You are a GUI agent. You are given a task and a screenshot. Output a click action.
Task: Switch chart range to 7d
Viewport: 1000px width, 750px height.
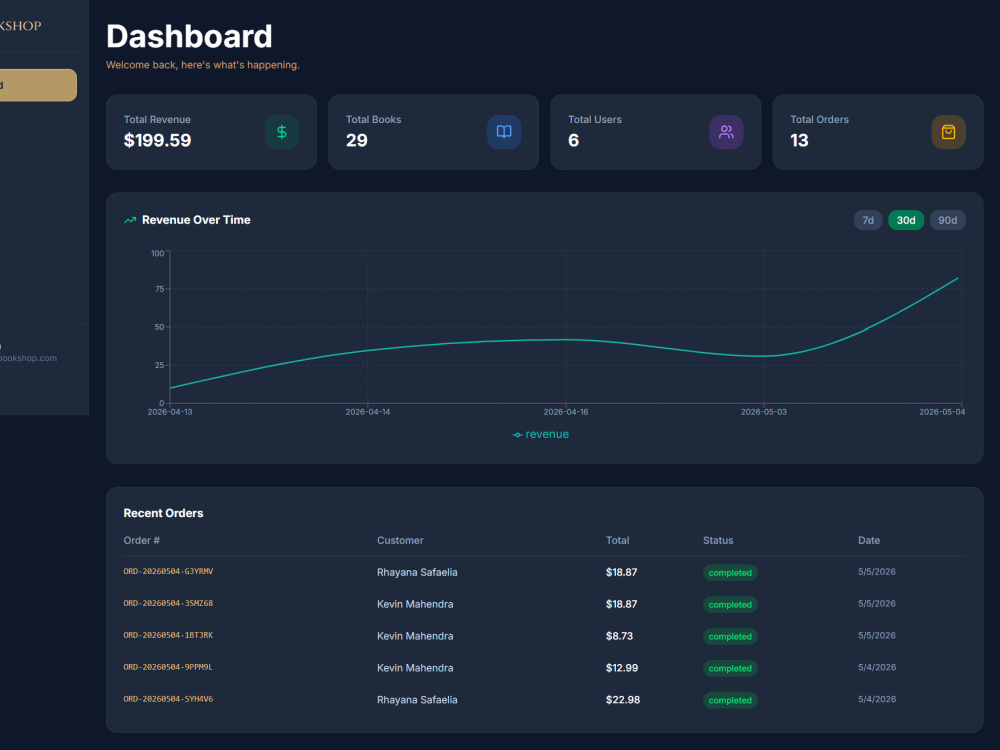pos(868,220)
